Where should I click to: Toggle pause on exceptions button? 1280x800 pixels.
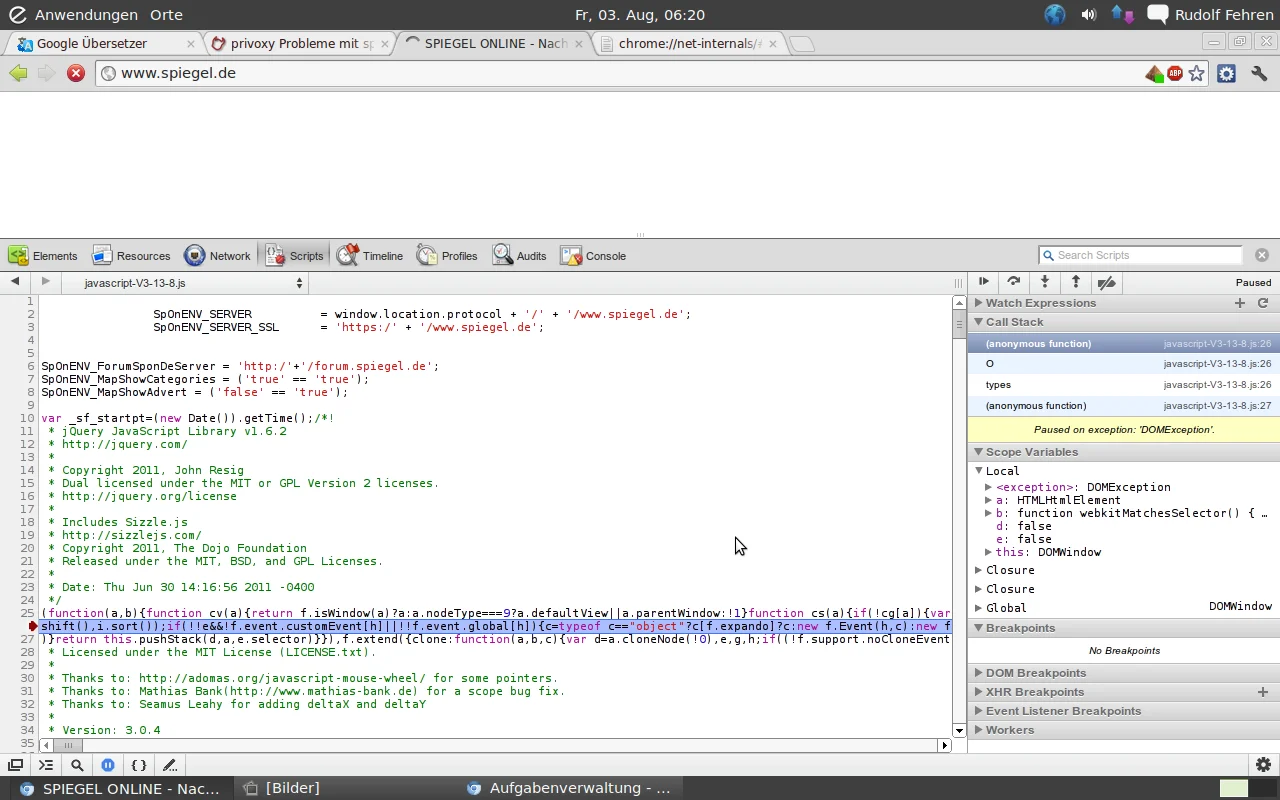108,765
